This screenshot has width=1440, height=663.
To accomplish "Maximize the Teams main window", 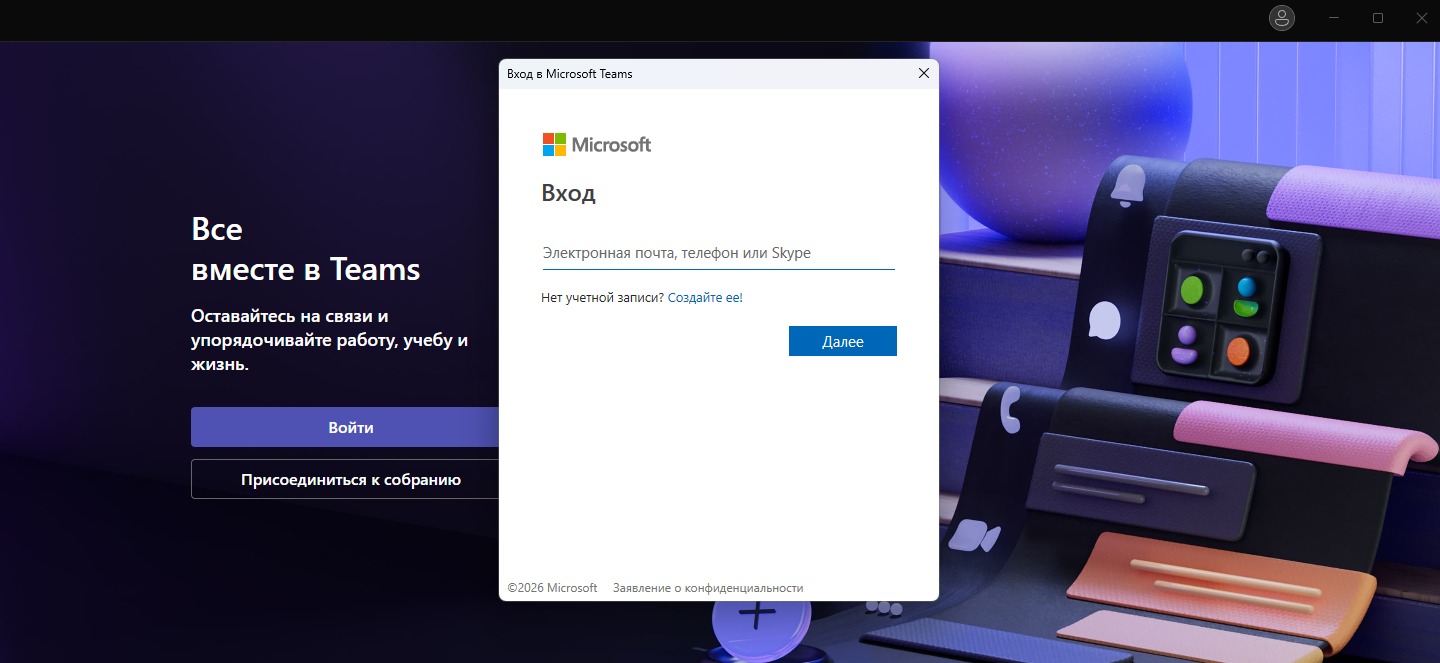I will (1378, 18).
